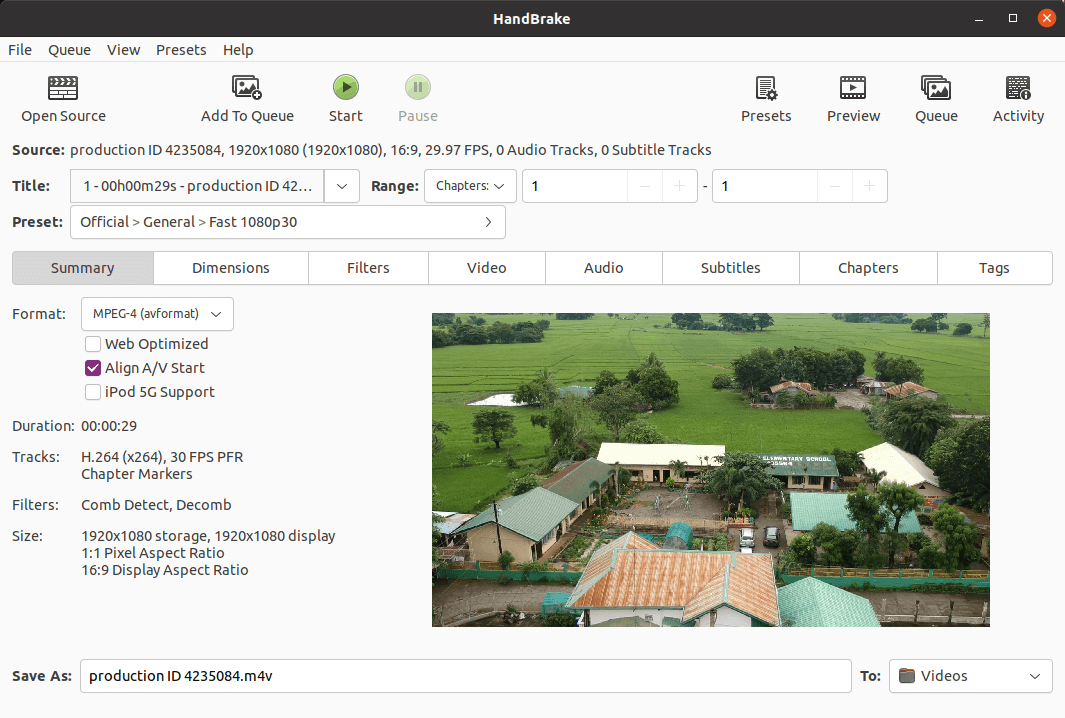Uncheck the Align A/V Start checkbox

(x=93, y=367)
